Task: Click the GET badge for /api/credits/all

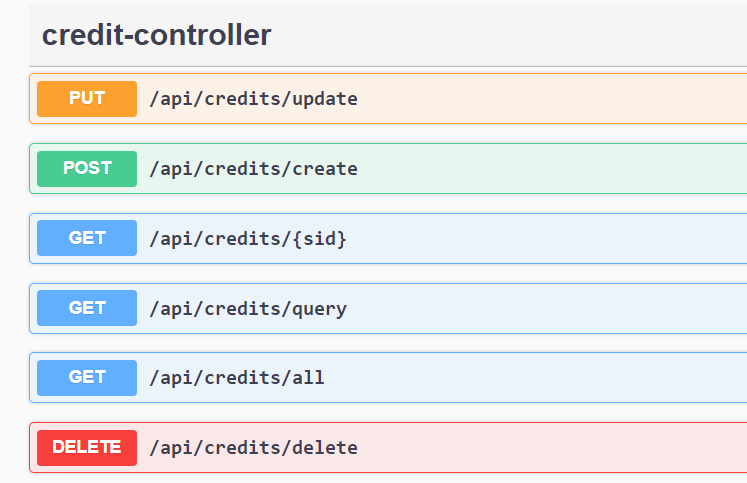Action: click(87, 378)
